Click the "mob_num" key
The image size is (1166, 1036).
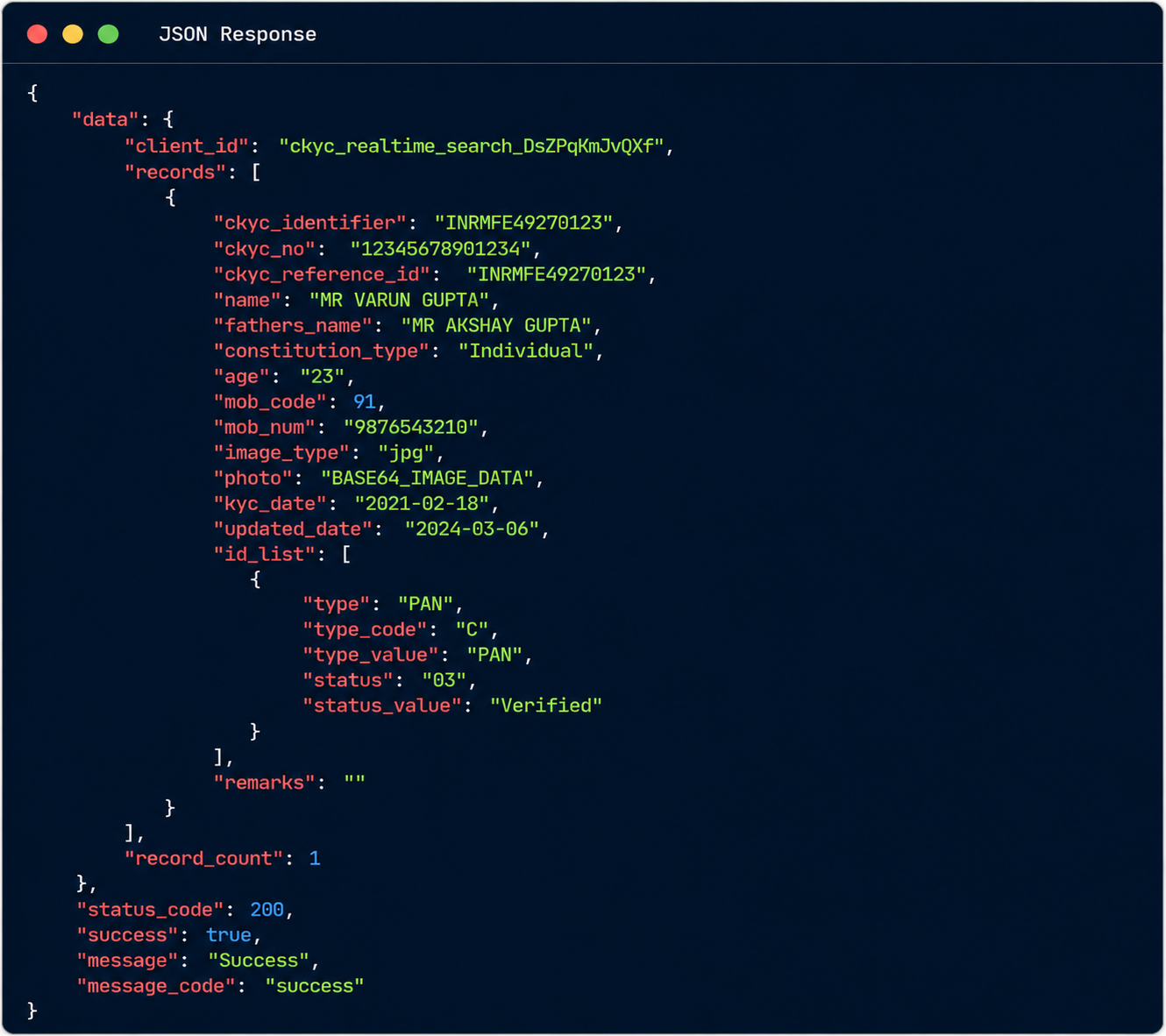point(265,427)
